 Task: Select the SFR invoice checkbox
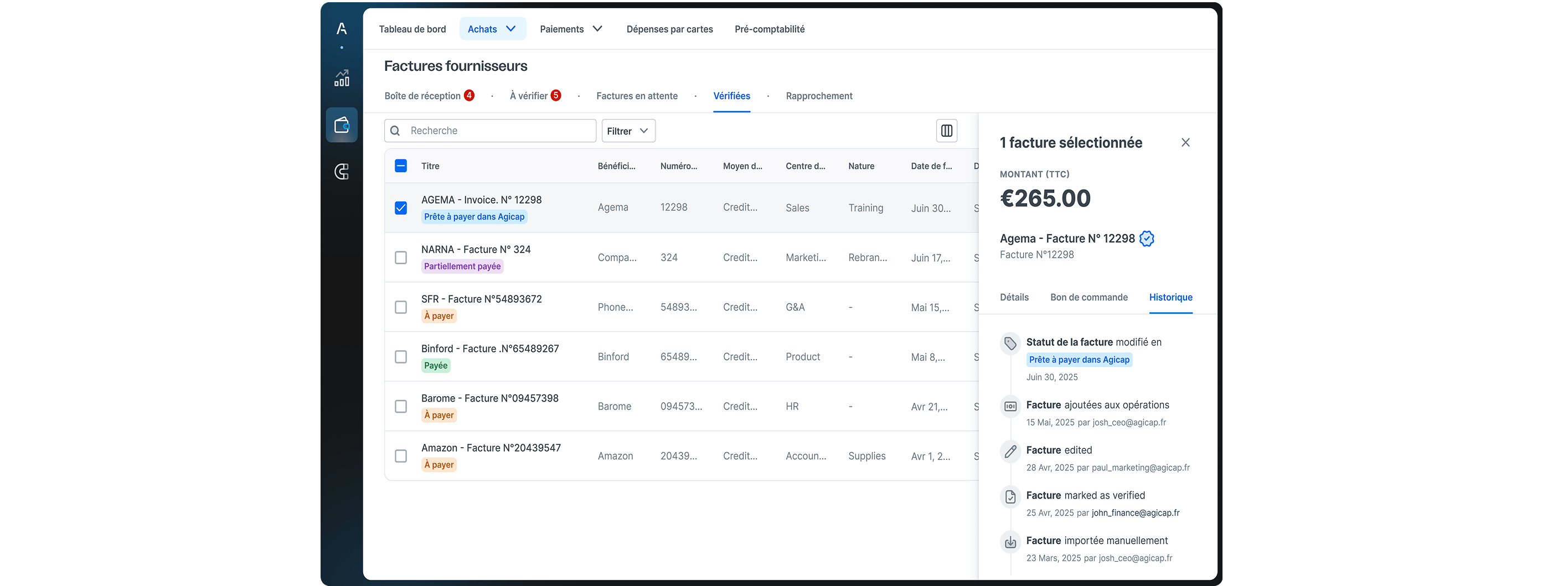point(400,307)
